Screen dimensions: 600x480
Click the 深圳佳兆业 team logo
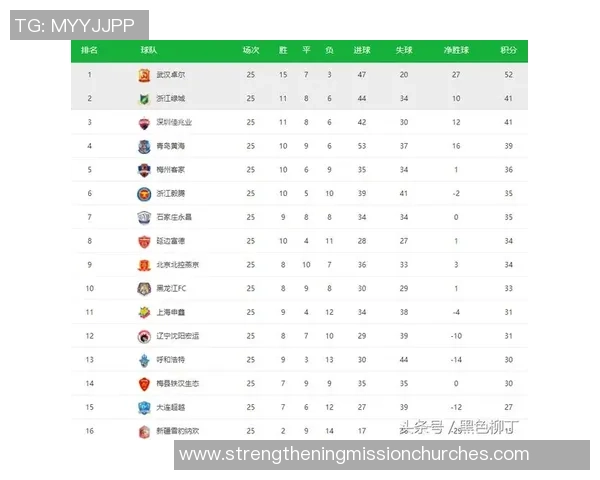pos(144,123)
